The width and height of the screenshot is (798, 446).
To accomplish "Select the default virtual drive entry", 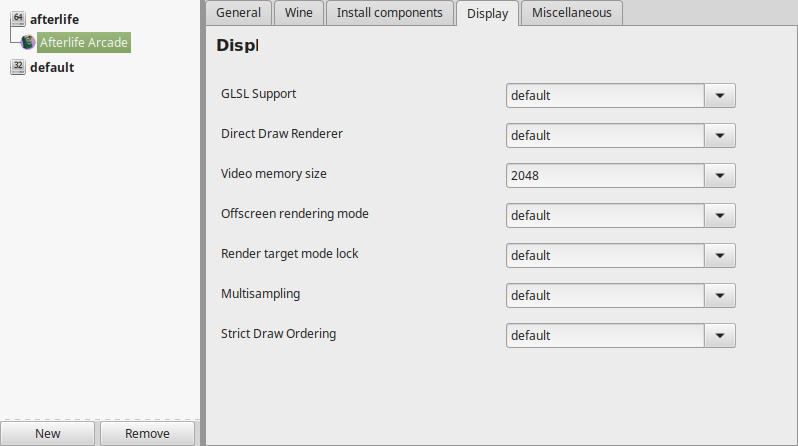I will click(x=52, y=67).
